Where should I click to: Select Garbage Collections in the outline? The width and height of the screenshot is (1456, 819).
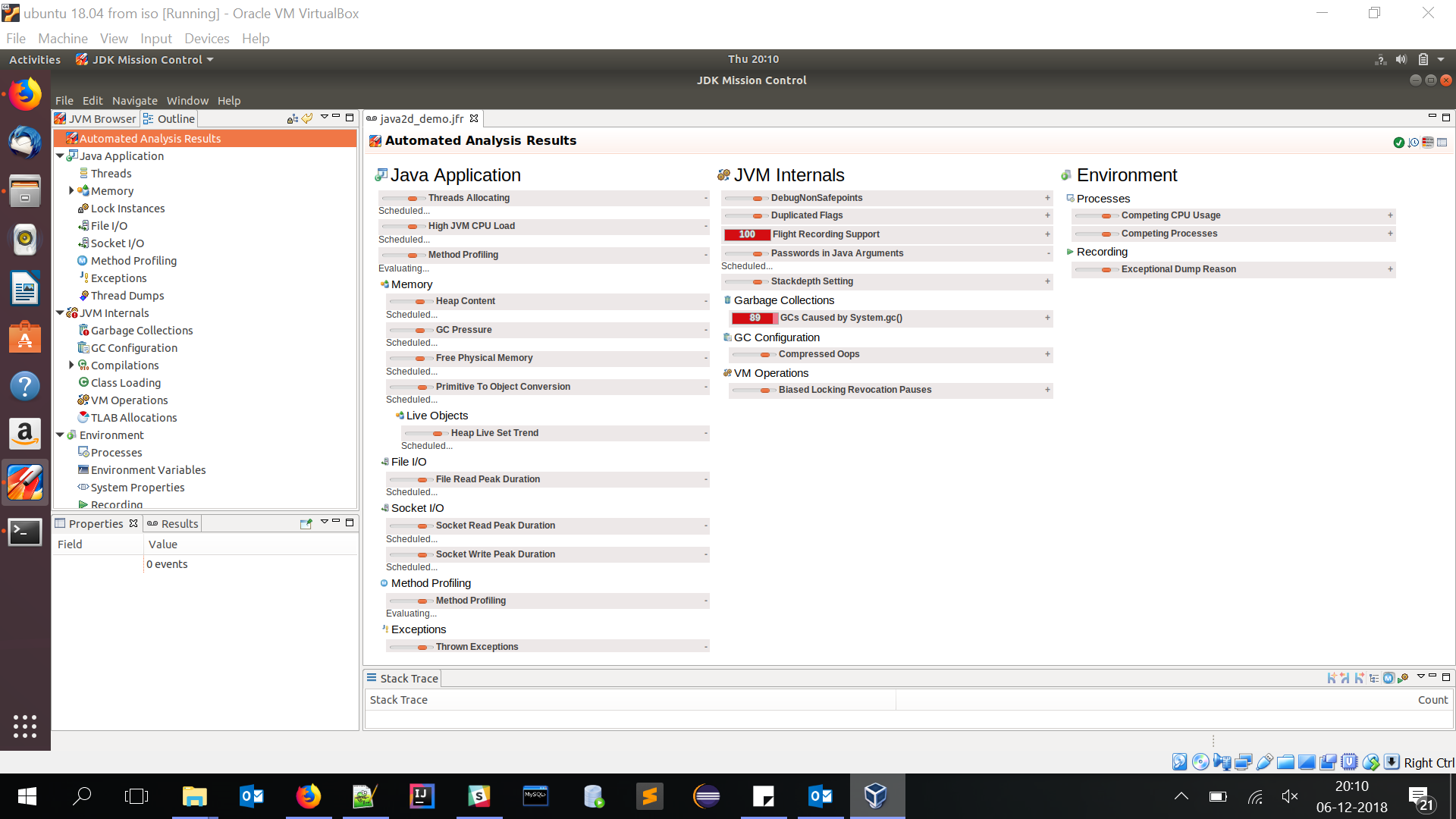pos(142,331)
